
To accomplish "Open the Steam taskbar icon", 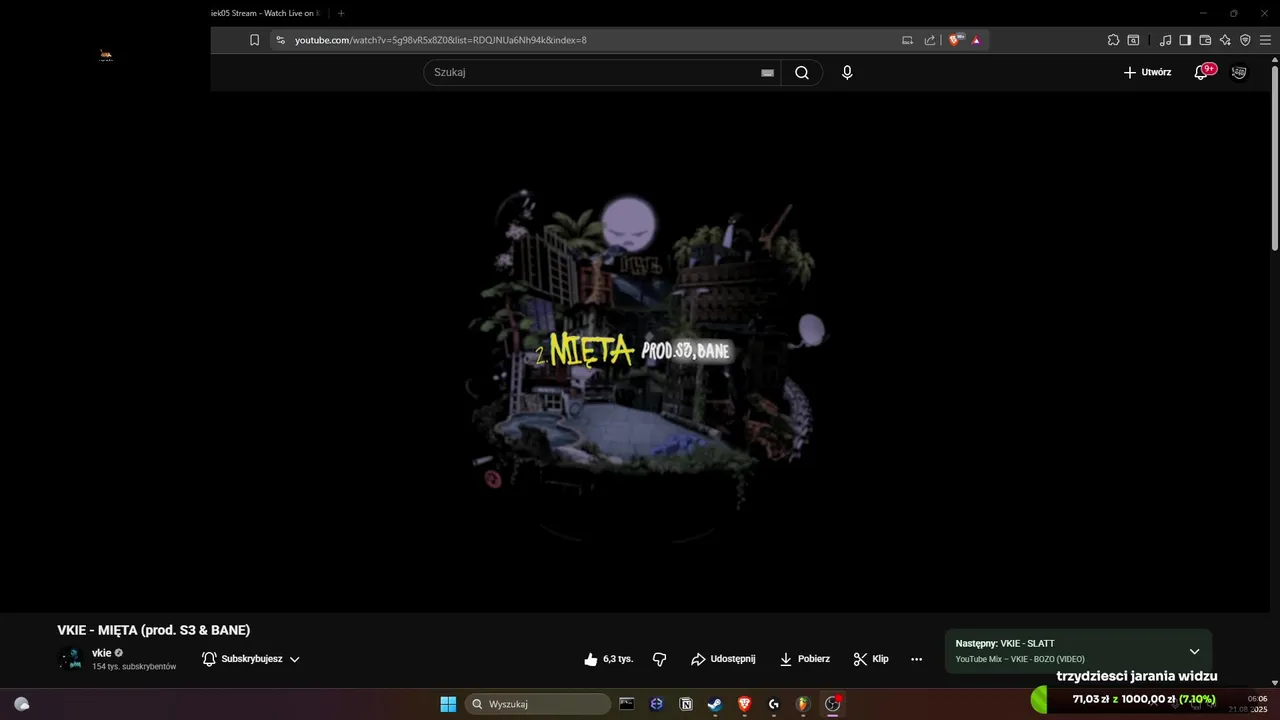I will pyautogui.click(x=715, y=704).
